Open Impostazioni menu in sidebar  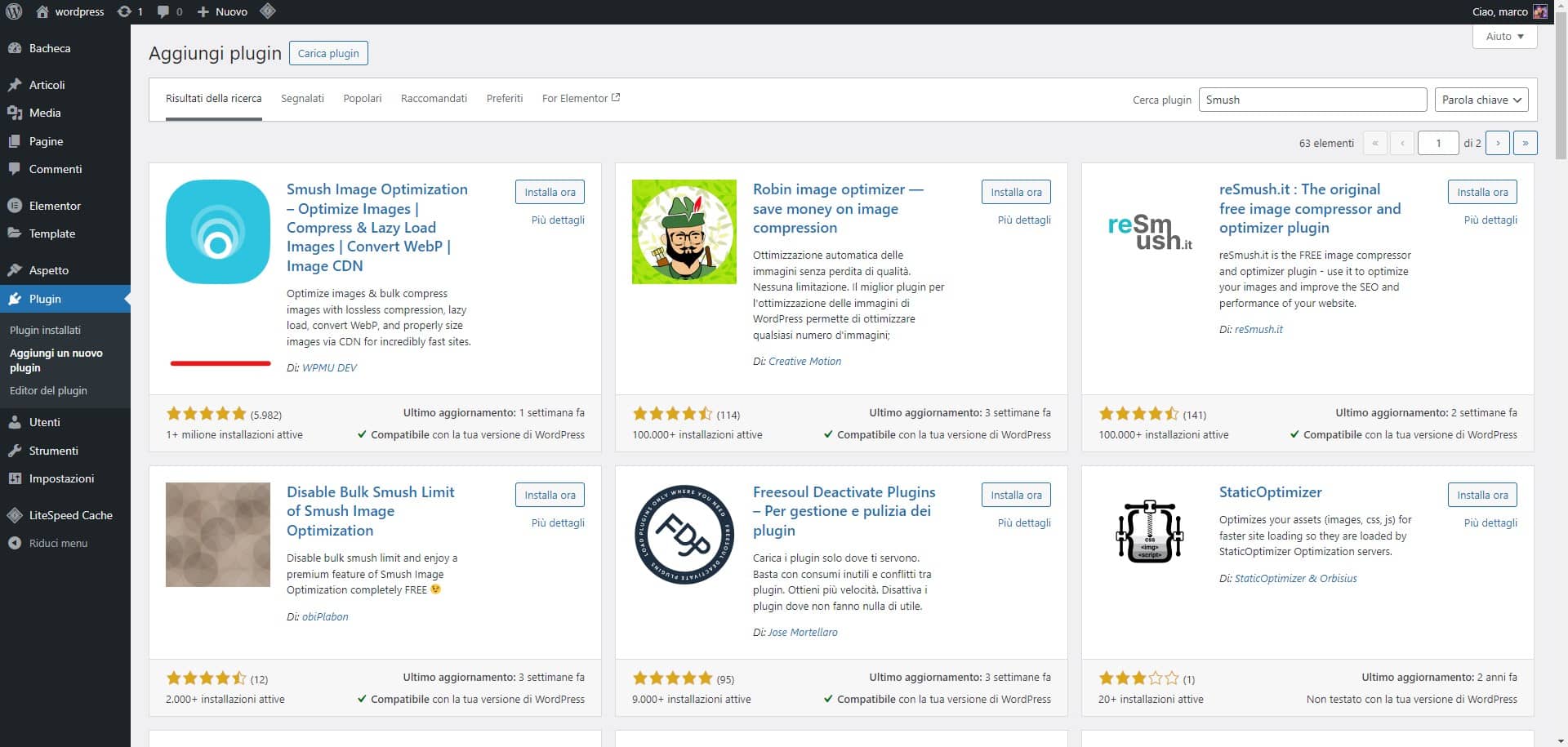point(65,478)
